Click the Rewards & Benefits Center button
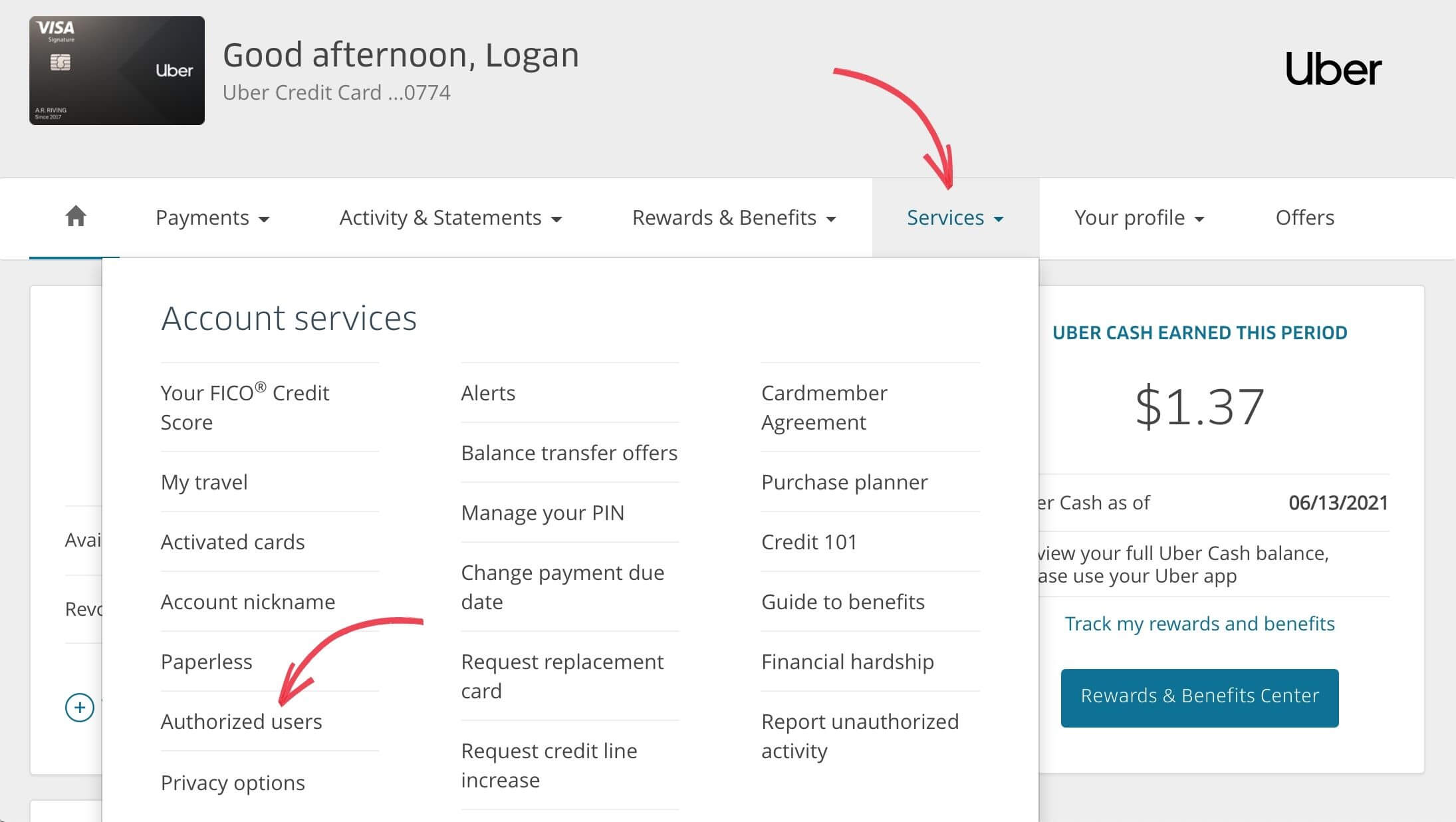The image size is (1456, 822). 1199,696
